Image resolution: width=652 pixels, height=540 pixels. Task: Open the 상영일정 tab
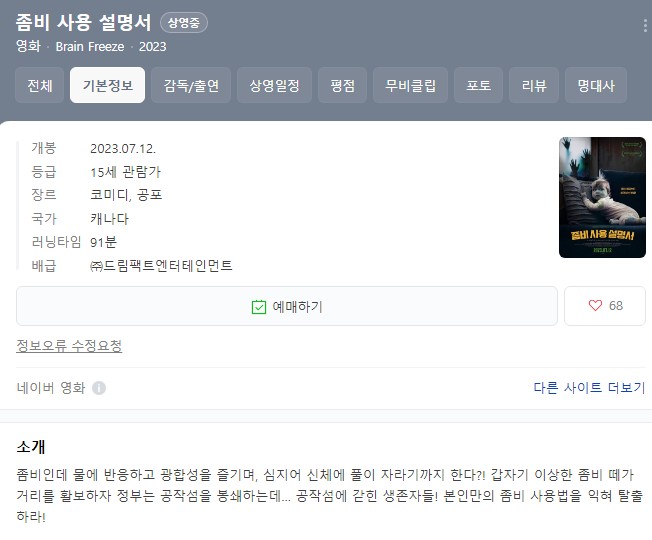(x=274, y=85)
